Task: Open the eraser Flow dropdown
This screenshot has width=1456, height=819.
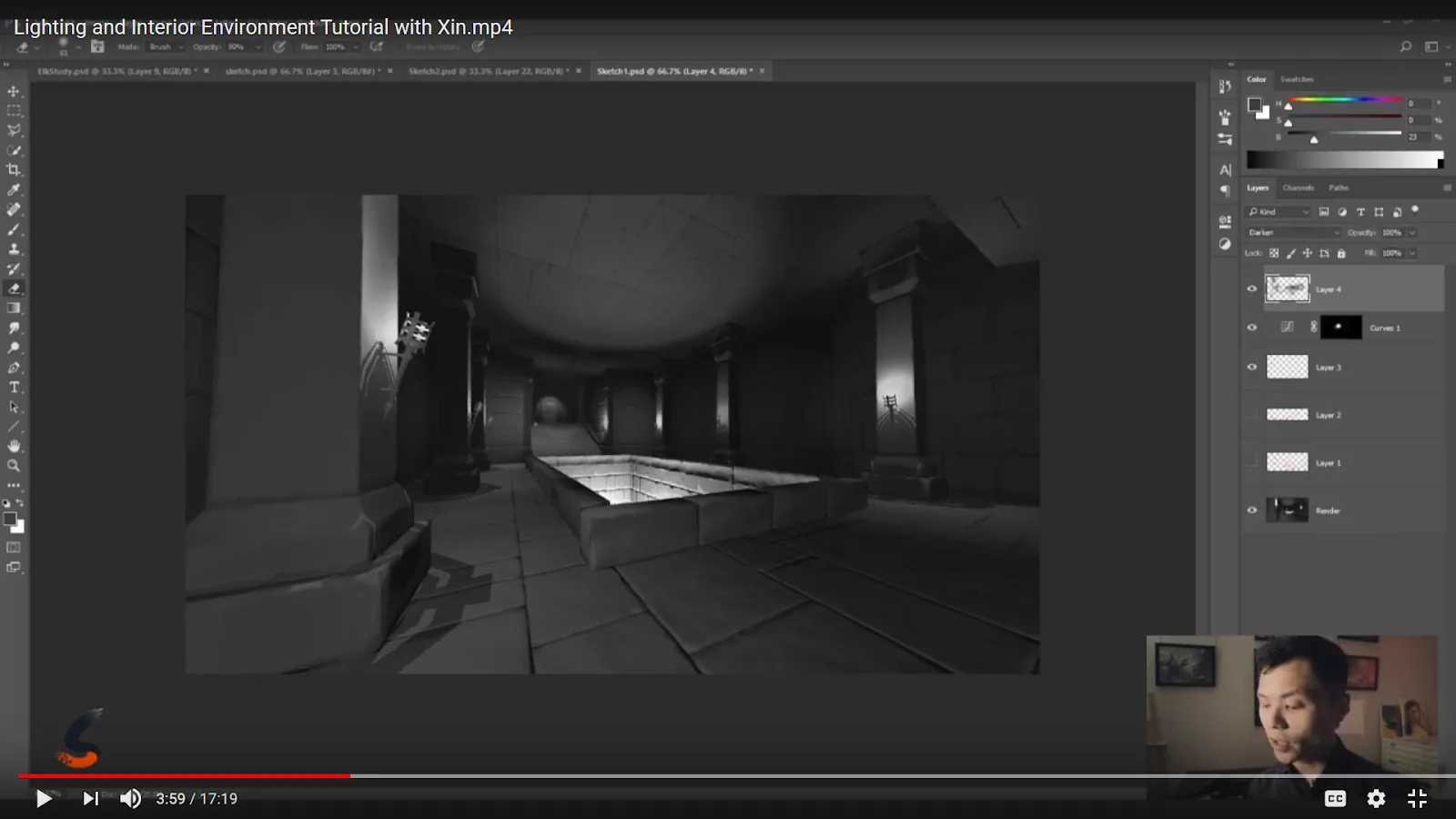Action: tap(356, 46)
